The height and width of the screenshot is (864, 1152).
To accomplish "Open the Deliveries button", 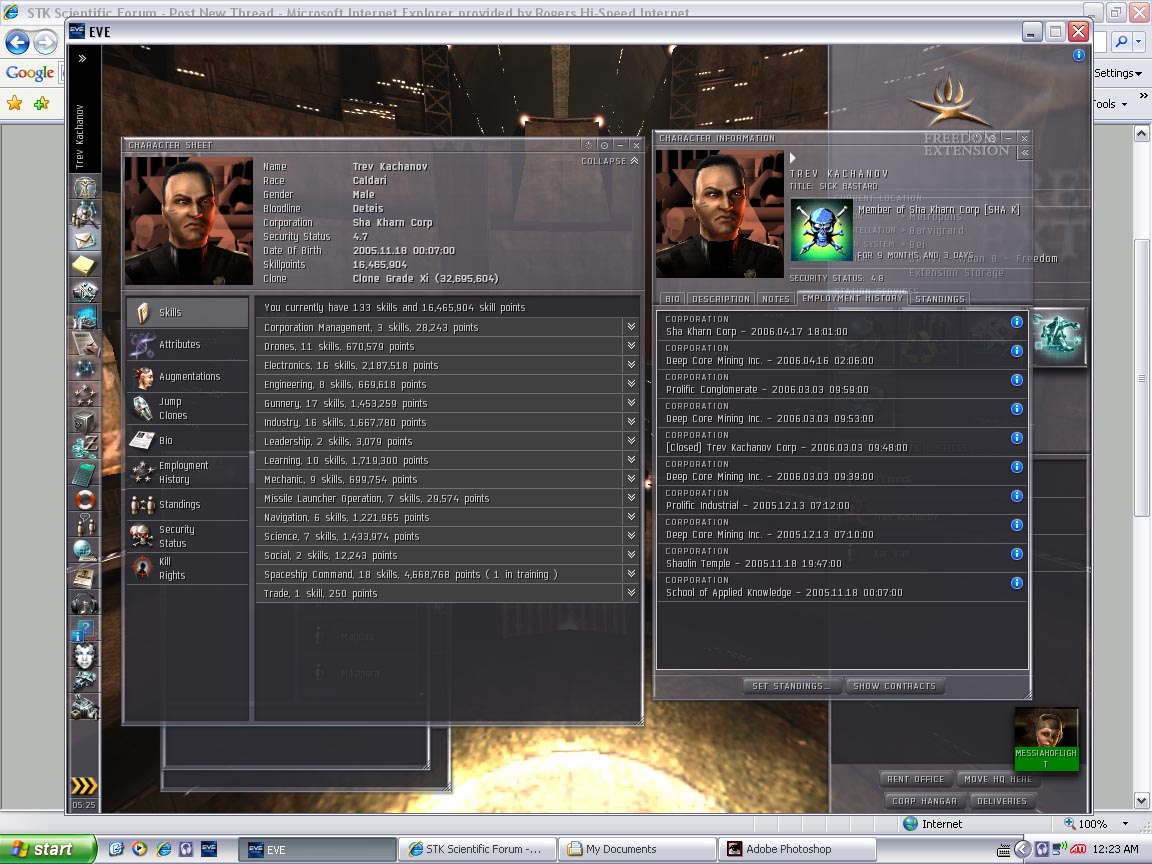I will click(x=1002, y=802).
